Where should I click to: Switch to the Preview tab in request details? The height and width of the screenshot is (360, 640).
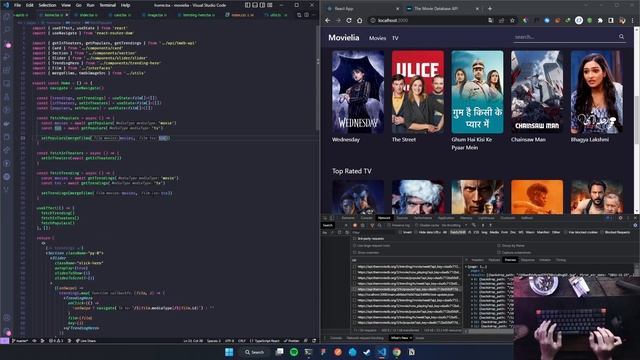tap(510, 260)
